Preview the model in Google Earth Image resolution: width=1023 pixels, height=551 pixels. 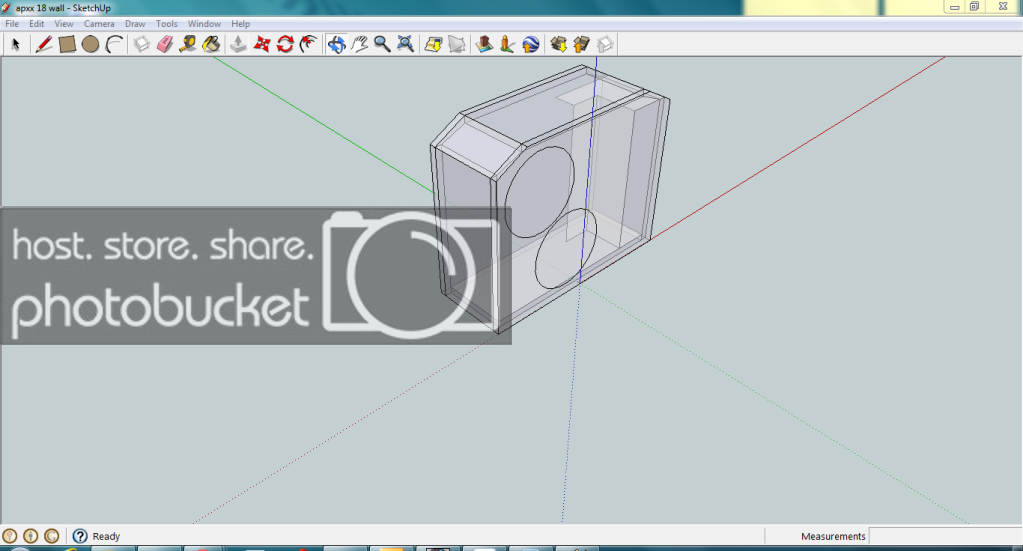[x=530, y=44]
